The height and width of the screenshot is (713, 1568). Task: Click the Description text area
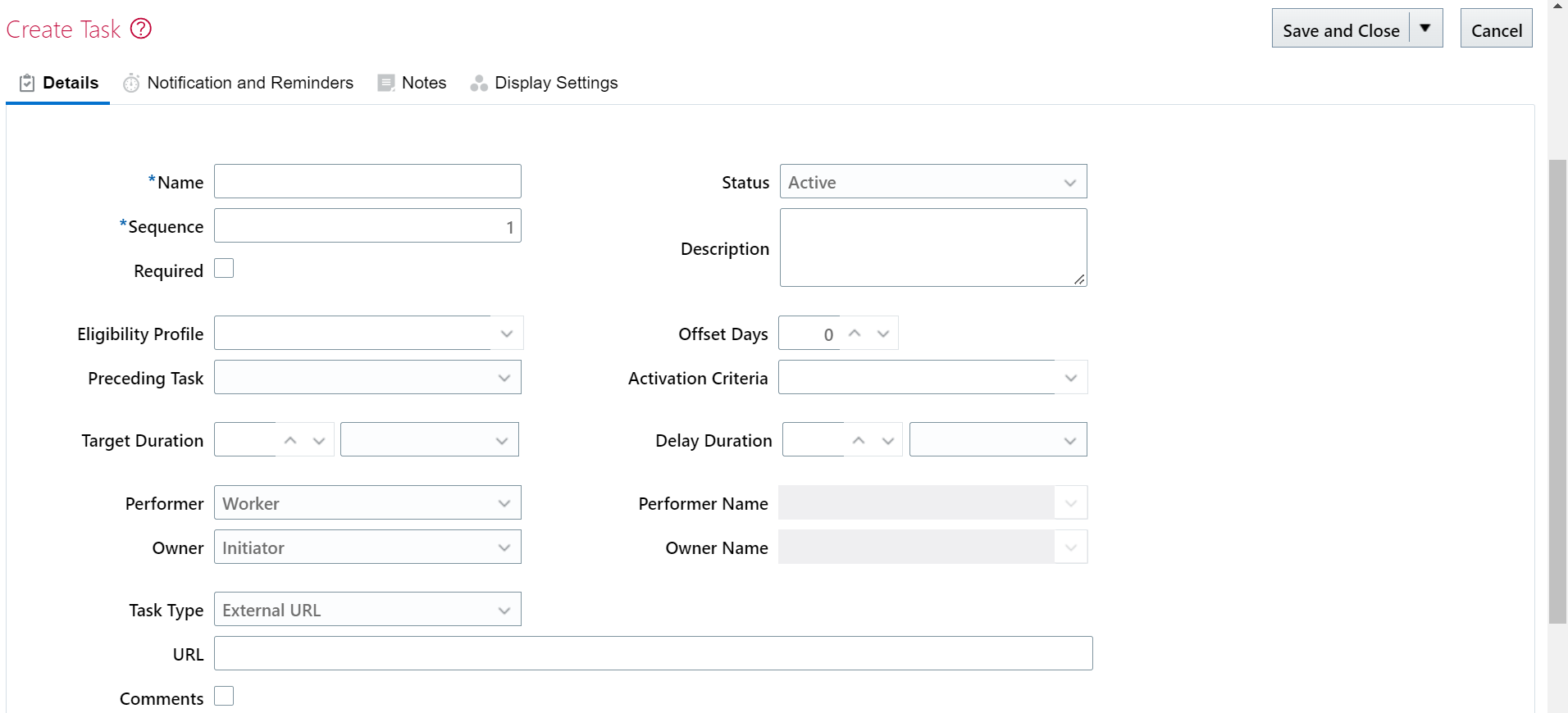click(x=933, y=248)
